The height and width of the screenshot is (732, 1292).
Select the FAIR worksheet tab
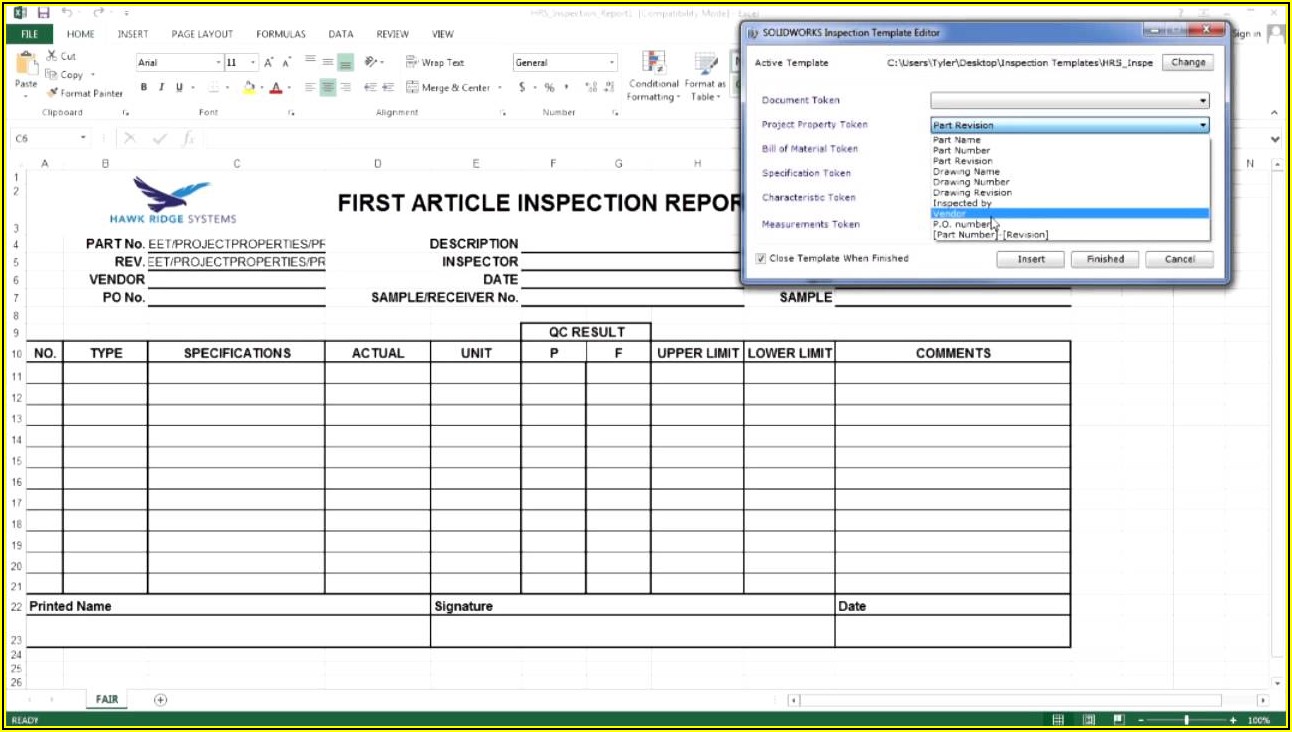click(106, 700)
